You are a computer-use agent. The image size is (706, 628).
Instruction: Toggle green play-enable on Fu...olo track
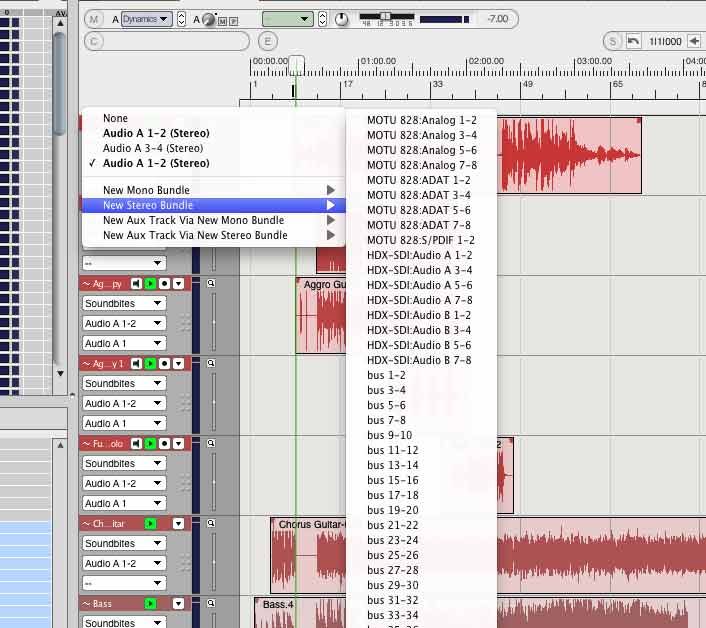coord(150,443)
